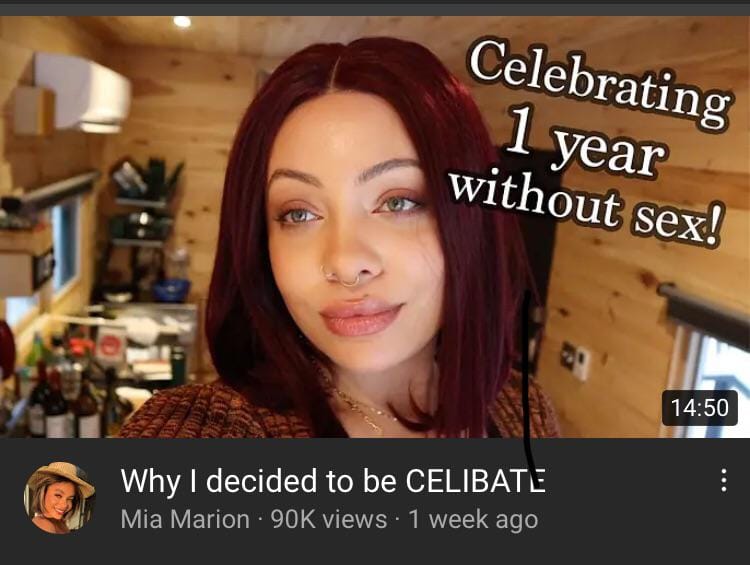Click the 'without sex!' overlay text
The height and width of the screenshot is (565, 750).
pos(585,208)
